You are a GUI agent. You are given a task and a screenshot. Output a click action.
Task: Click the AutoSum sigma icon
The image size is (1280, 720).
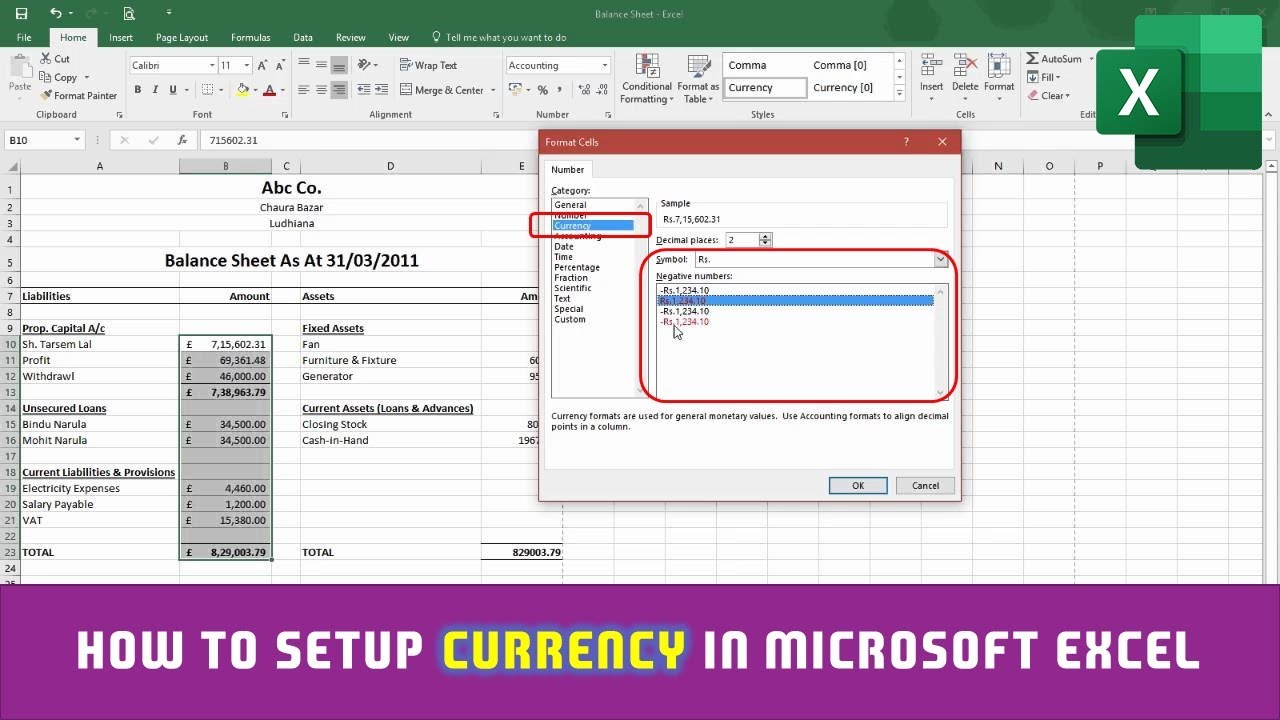(1033, 59)
